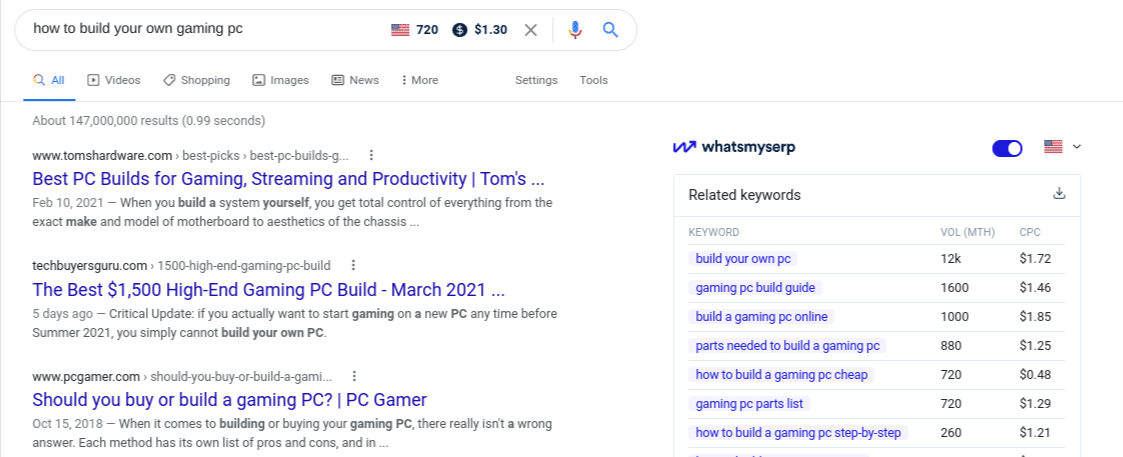Click 'how to build a gaming pc cheap' keyword

click(x=781, y=375)
